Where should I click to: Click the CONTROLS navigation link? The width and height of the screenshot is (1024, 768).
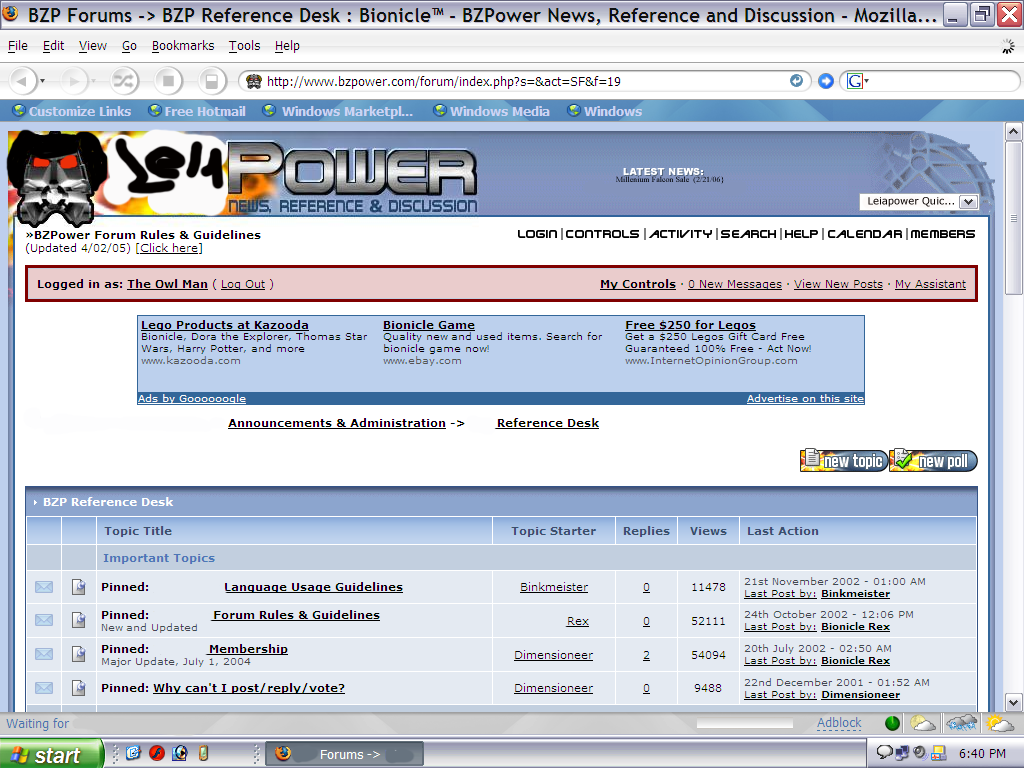602,234
